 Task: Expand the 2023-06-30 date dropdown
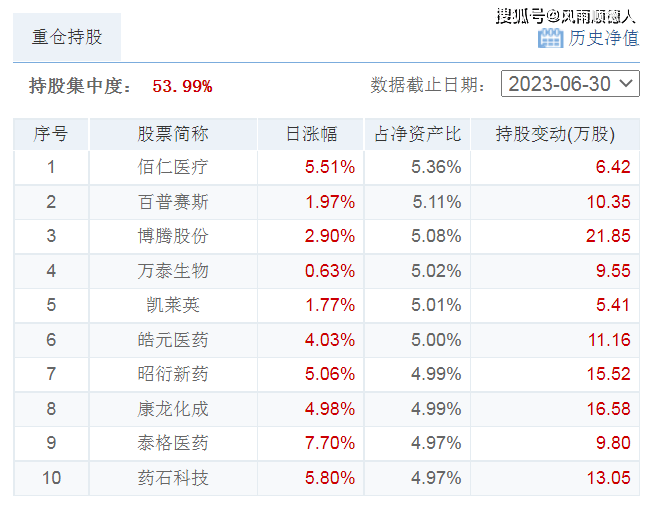point(570,84)
